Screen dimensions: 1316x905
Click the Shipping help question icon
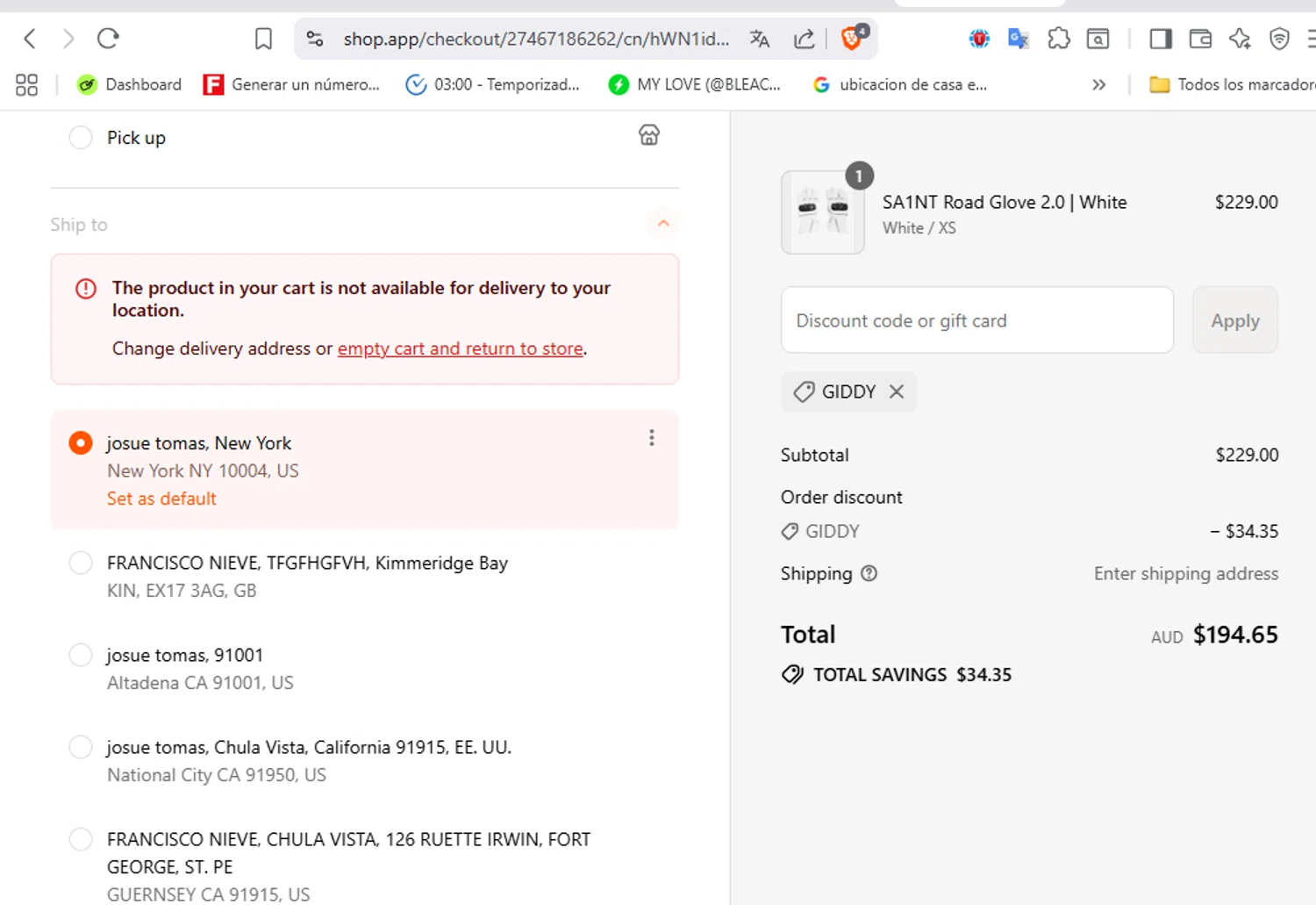point(869,573)
